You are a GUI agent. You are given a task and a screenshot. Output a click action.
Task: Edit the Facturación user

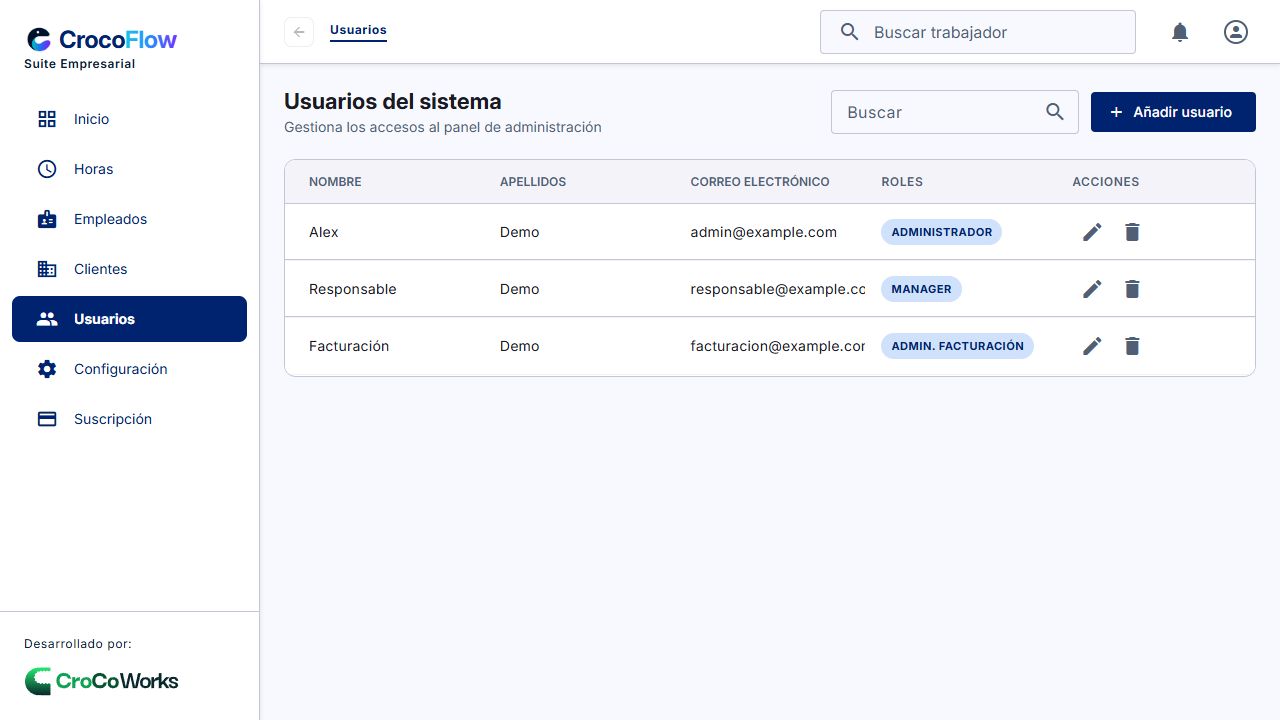1092,346
